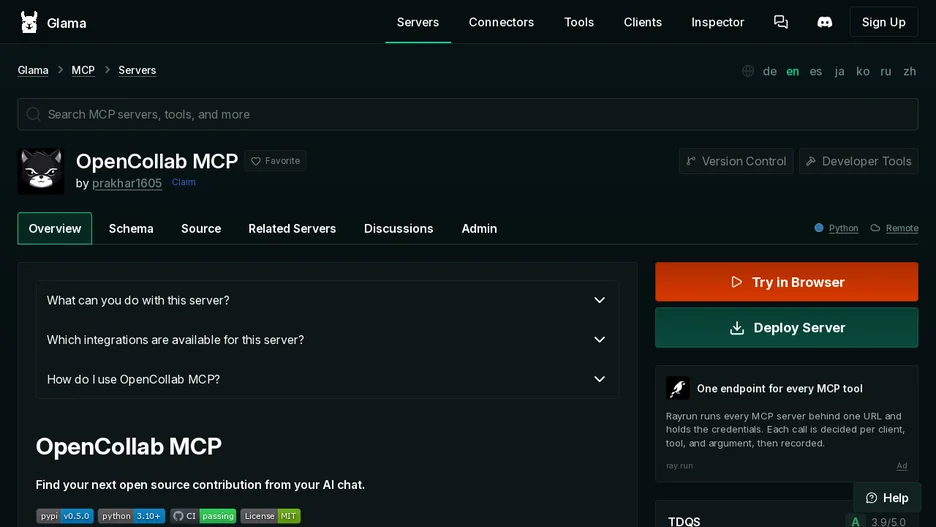936x527 pixels.
Task: Open the chat bubbles icon in header
Action: (x=781, y=22)
